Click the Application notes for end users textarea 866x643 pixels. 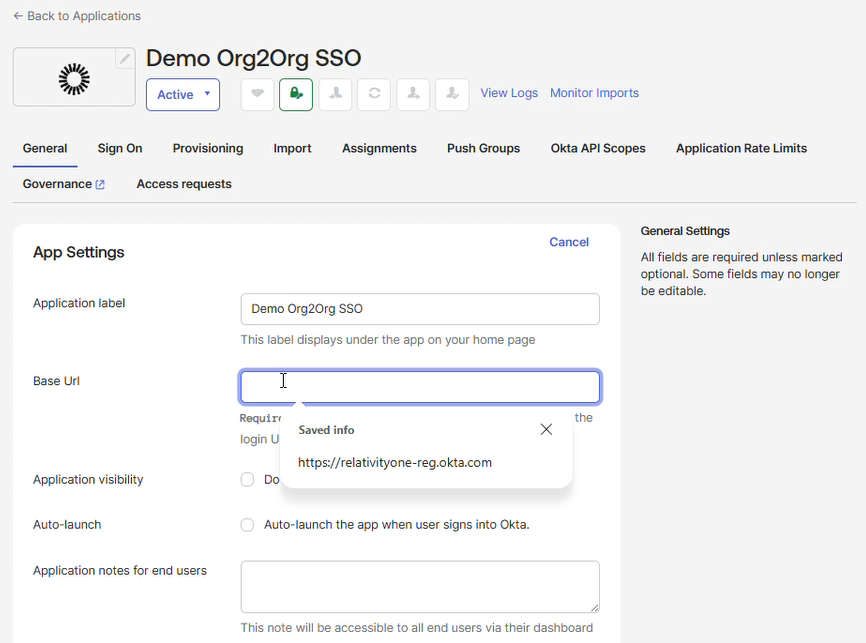click(420, 587)
